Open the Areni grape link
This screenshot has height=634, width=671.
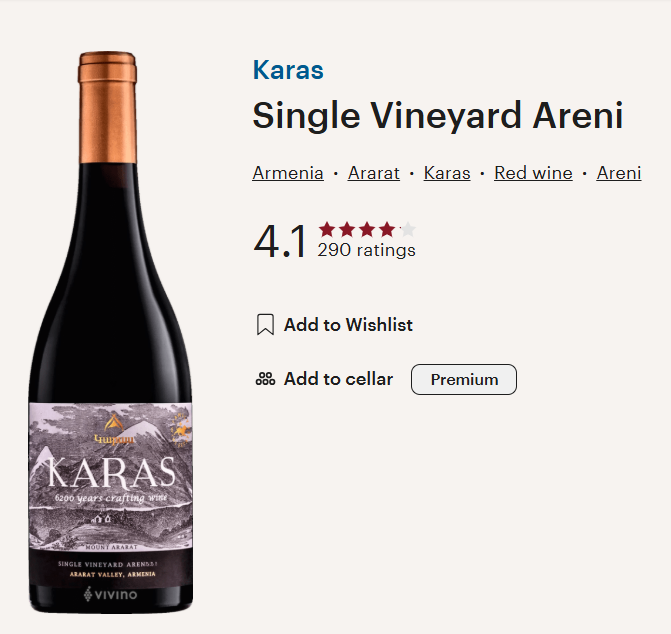[619, 173]
